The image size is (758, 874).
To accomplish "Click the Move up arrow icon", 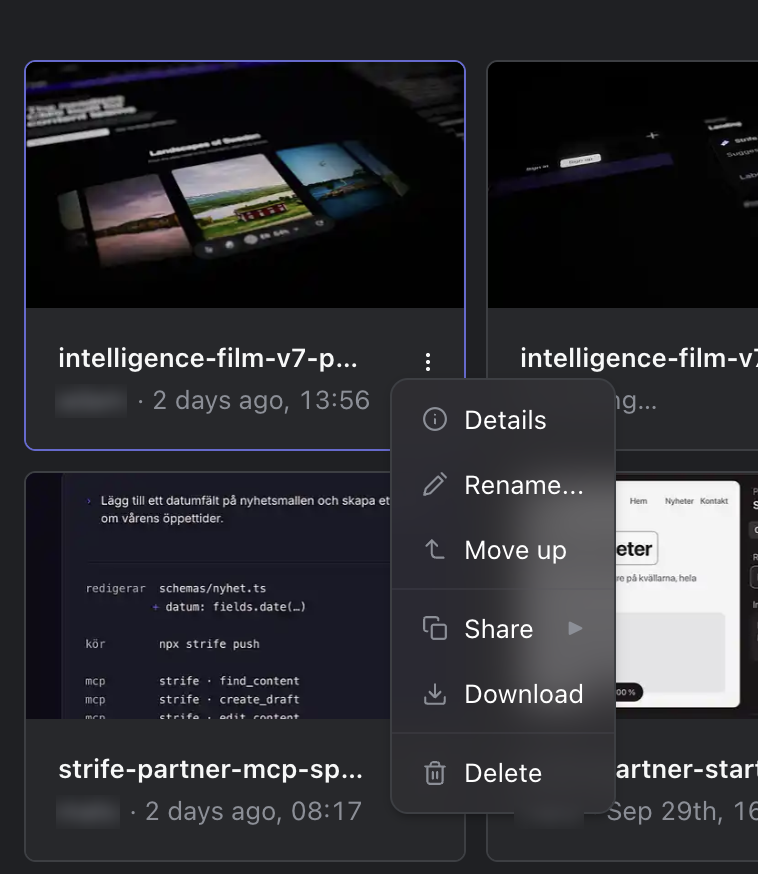I will (x=435, y=550).
